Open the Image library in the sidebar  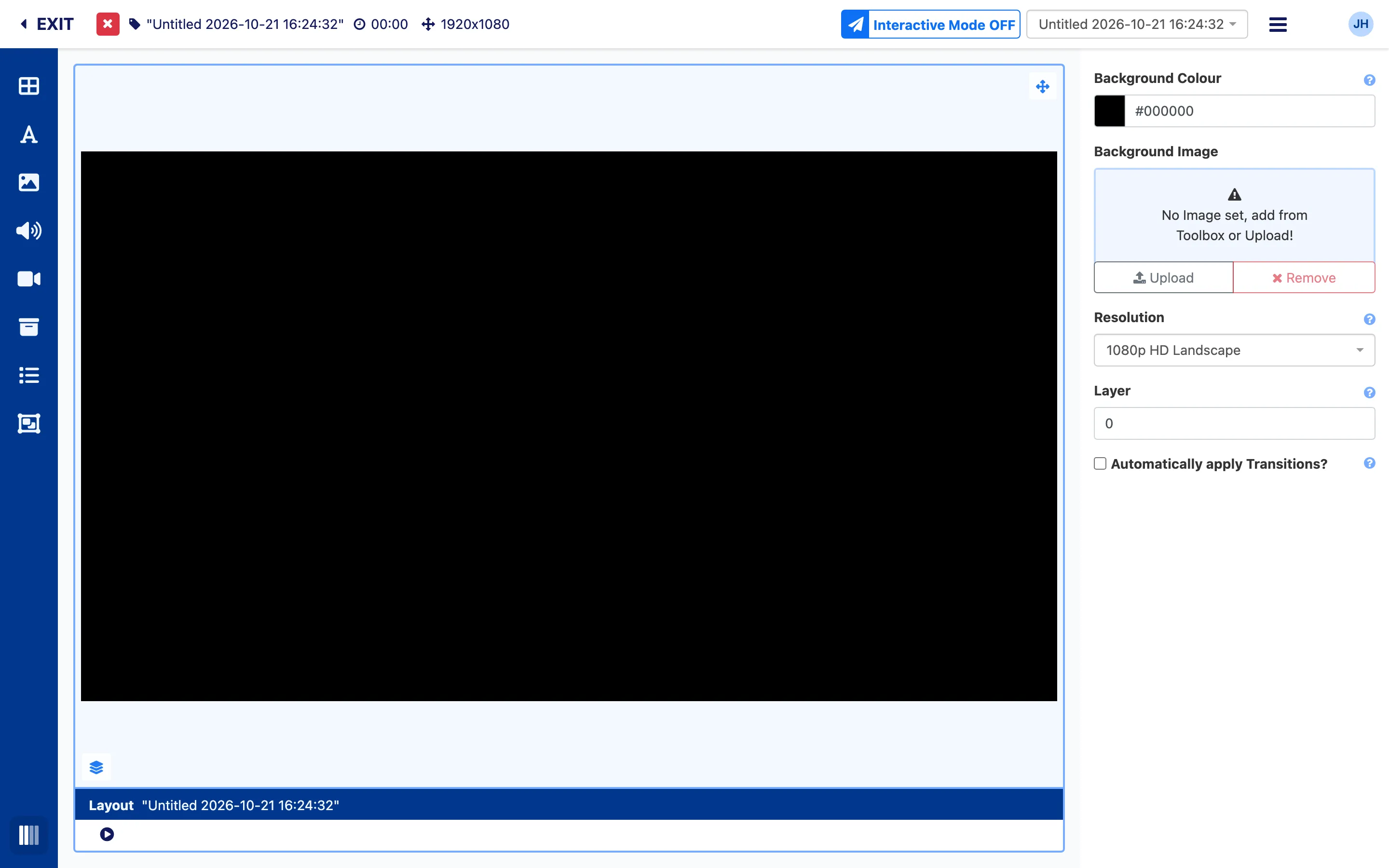[x=29, y=183]
